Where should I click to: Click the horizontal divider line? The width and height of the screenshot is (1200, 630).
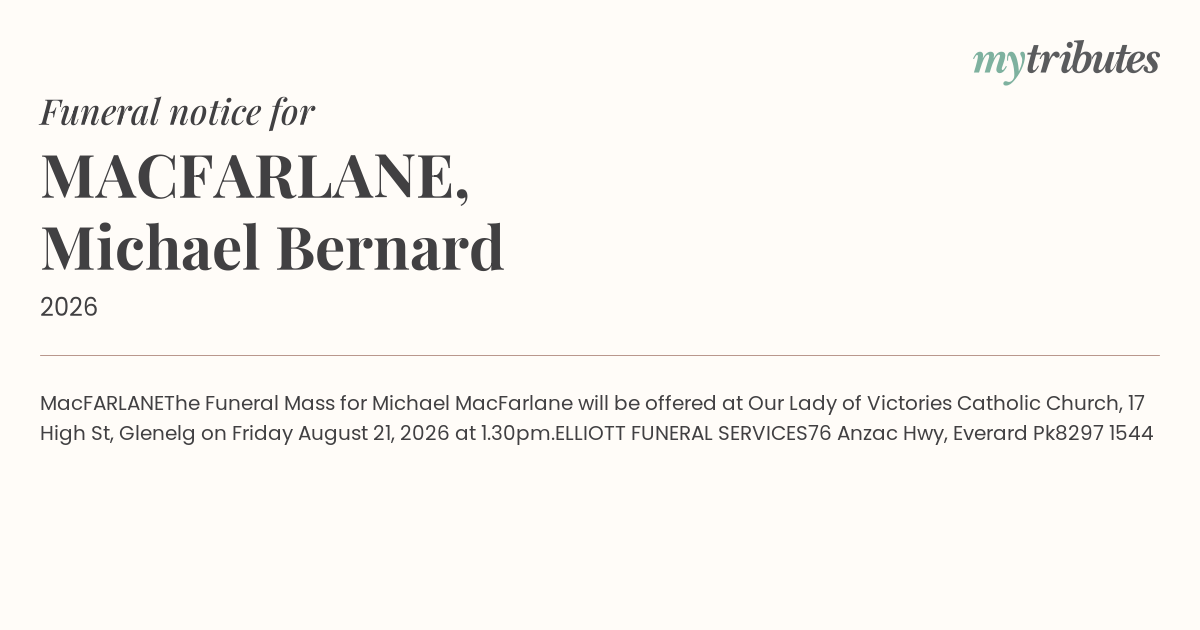pos(600,355)
